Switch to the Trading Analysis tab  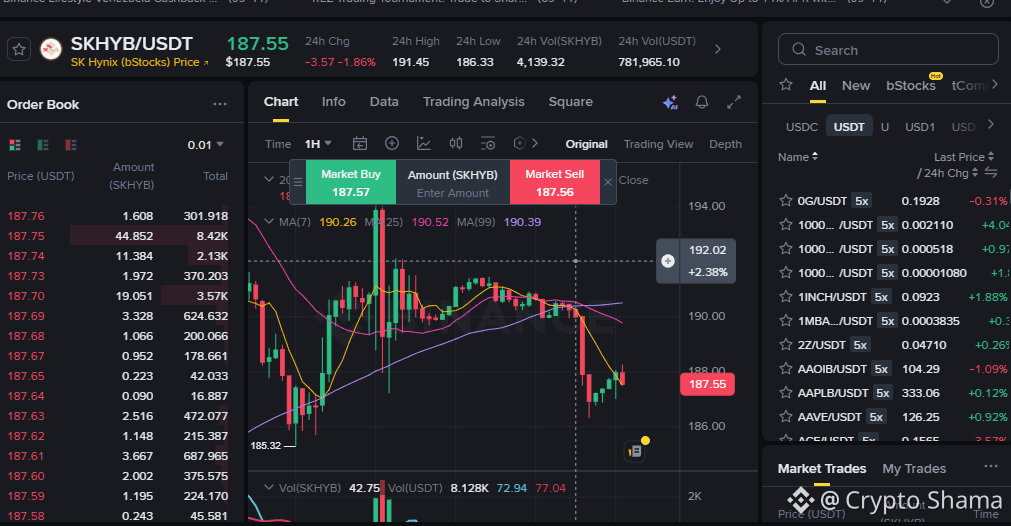pyautogui.click(x=473, y=102)
